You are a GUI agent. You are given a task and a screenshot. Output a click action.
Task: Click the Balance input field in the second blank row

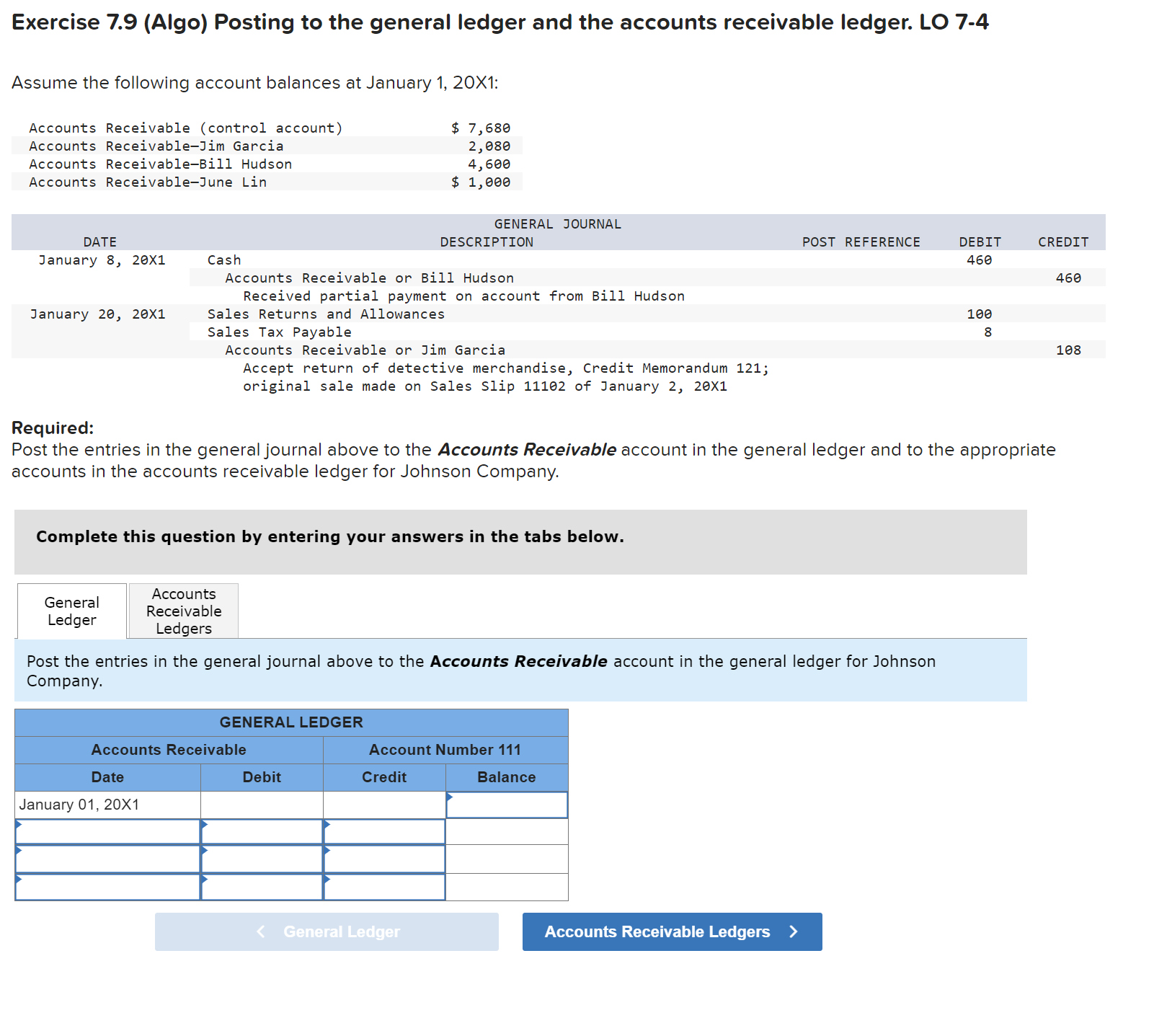pos(506,859)
